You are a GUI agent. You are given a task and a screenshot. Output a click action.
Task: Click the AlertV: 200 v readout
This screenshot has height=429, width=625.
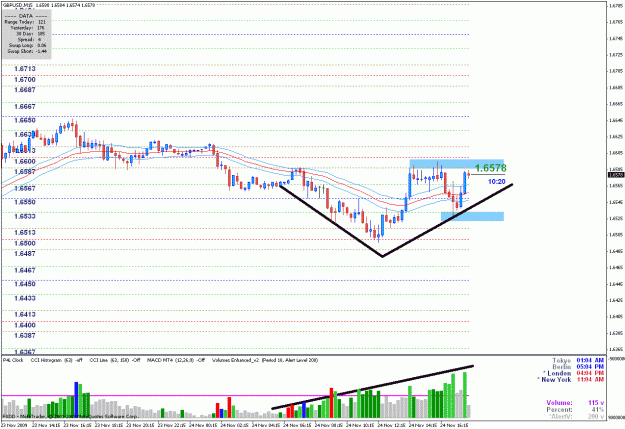[x=576, y=417]
